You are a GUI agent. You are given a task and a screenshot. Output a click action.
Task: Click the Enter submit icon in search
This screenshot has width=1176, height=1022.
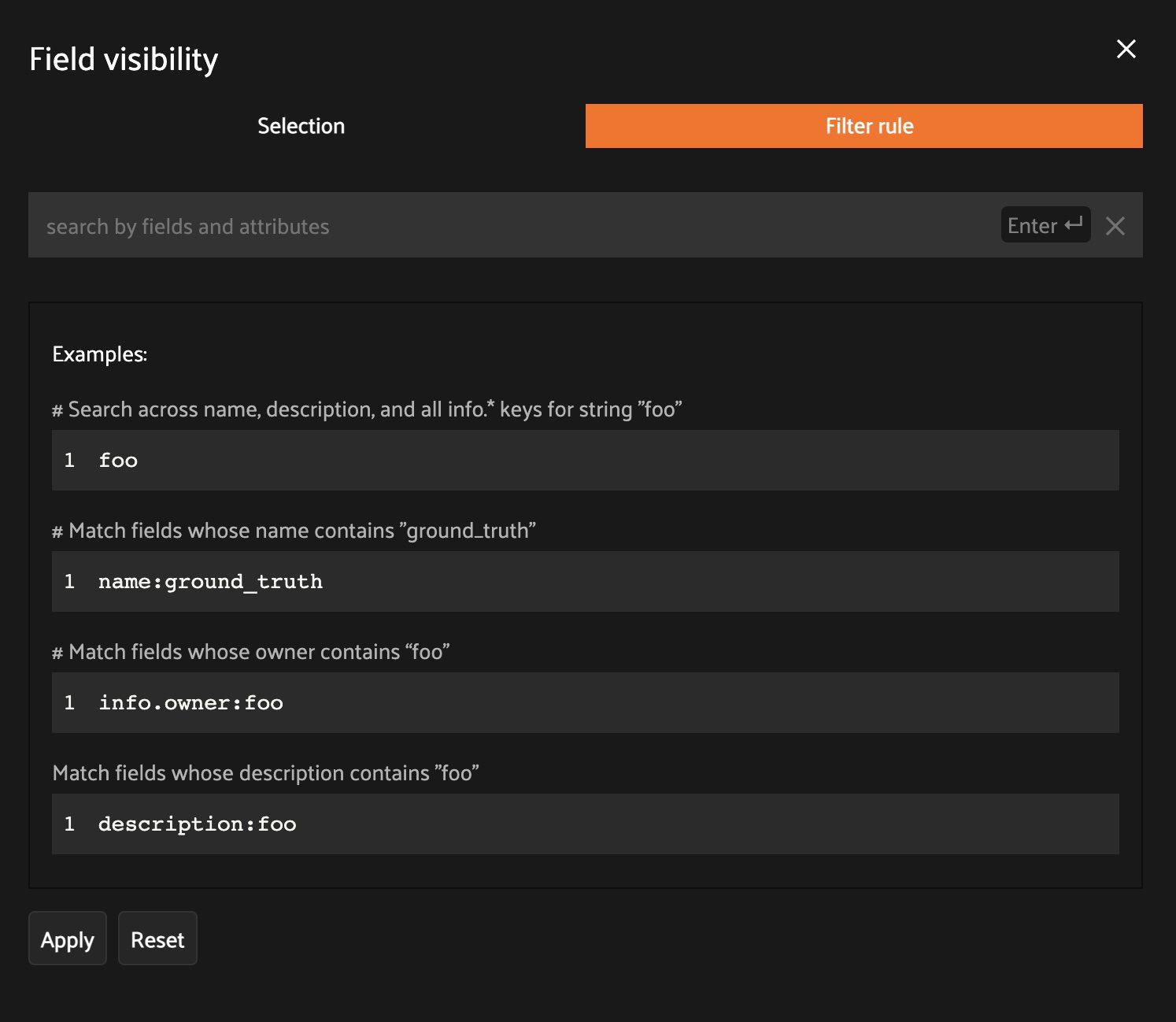(x=1045, y=225)
